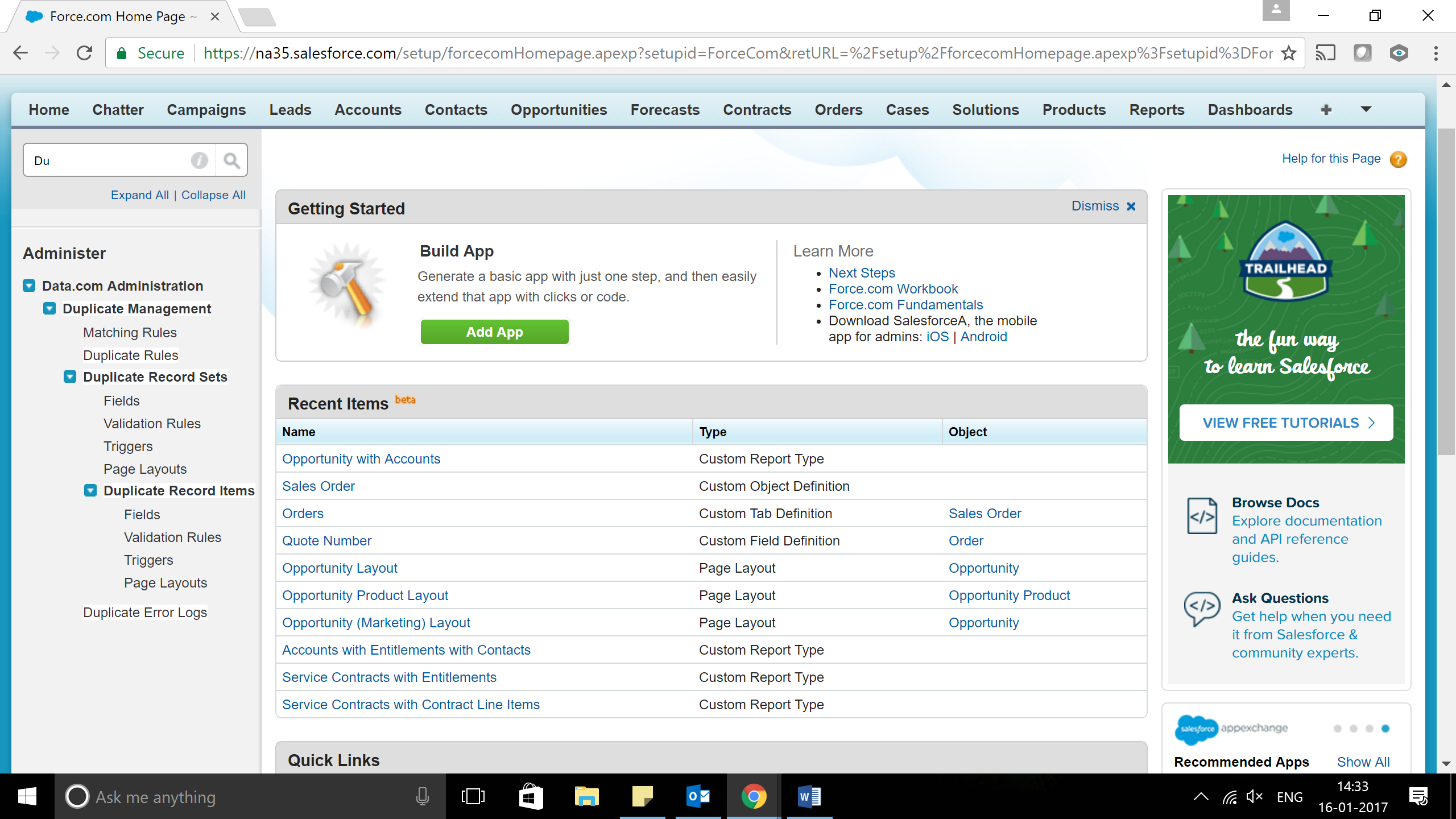This screenshot has width=1456, height=819.
Task: Collapse Duplicate Management tree node
Action: click(49, 308)
